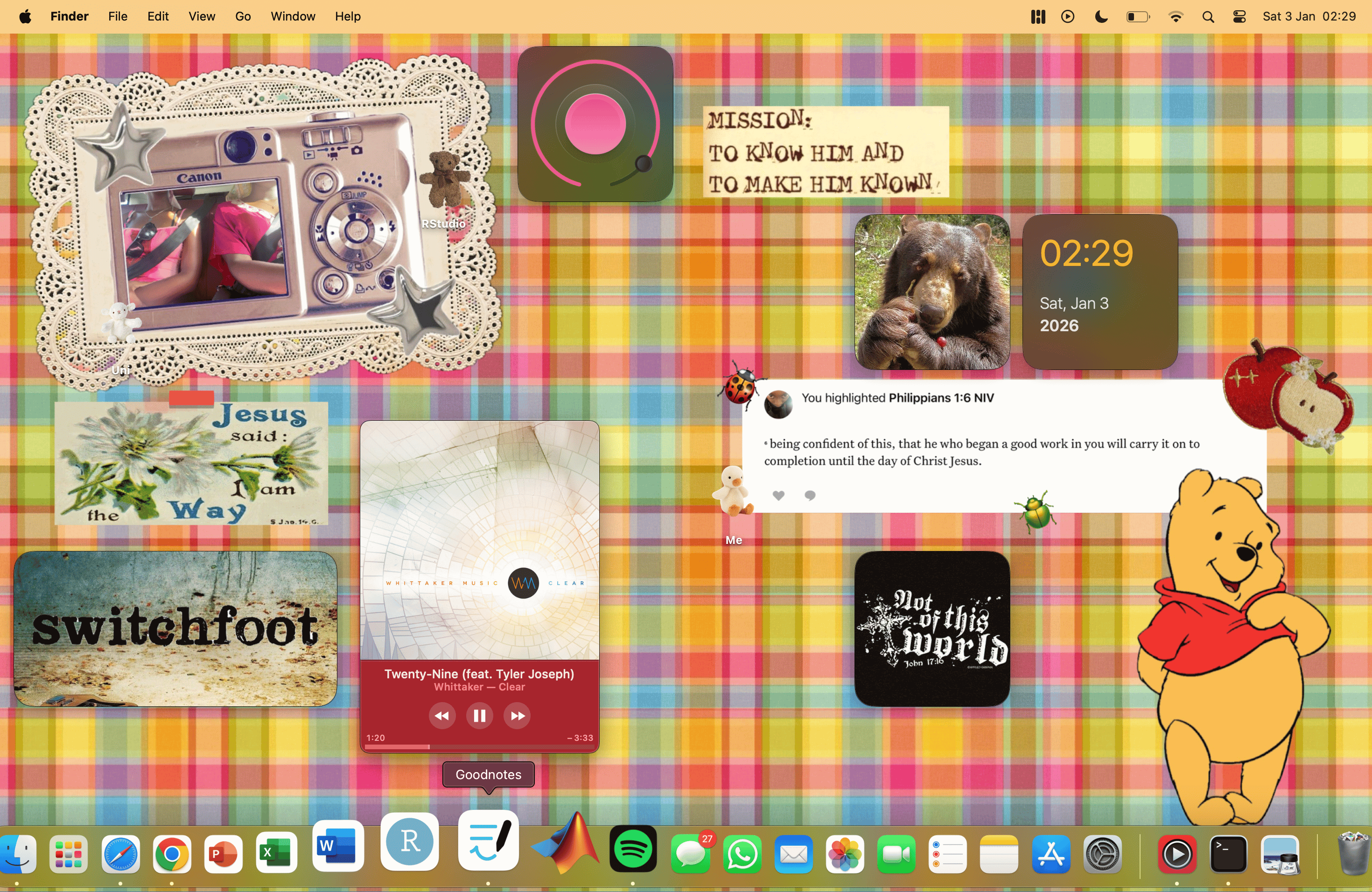
Task: Click the Jesus said image widget
Action: coord(191,463)
